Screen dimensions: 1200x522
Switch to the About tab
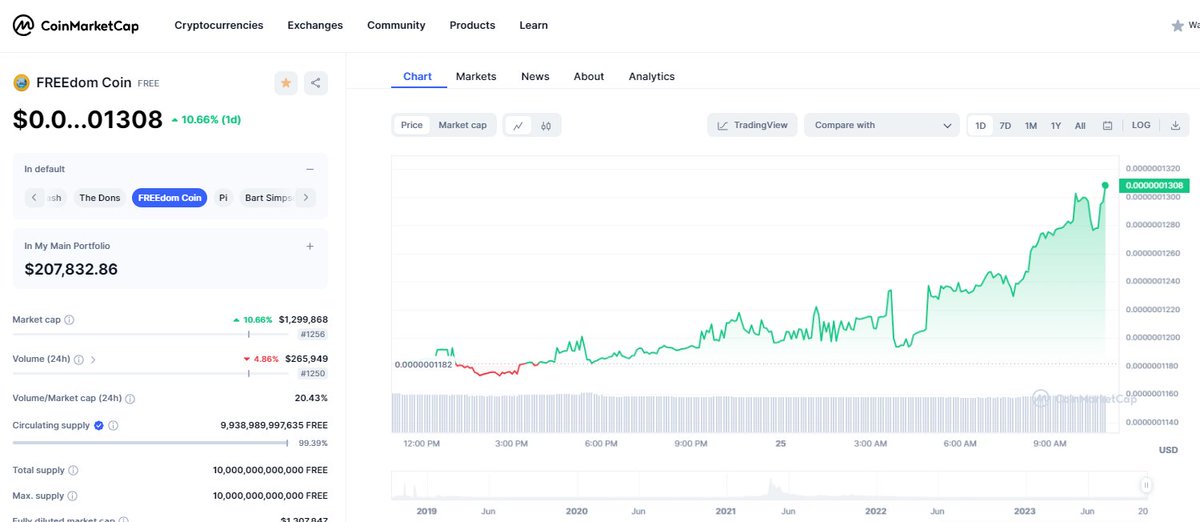click(x=589, y=76)
